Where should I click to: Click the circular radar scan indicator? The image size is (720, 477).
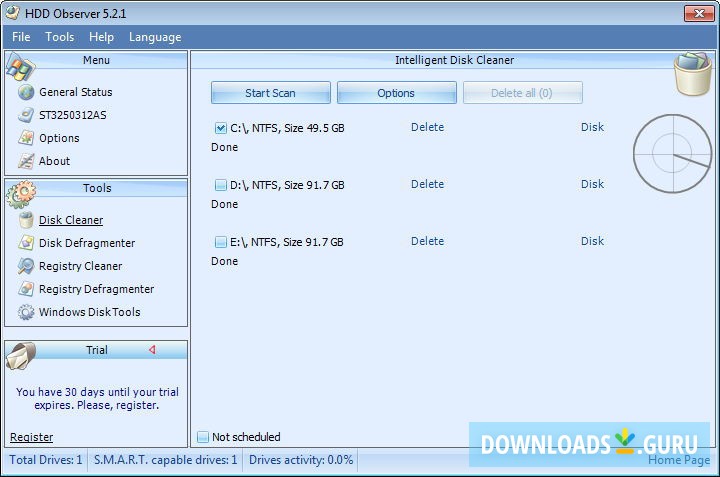click(673, 153)
